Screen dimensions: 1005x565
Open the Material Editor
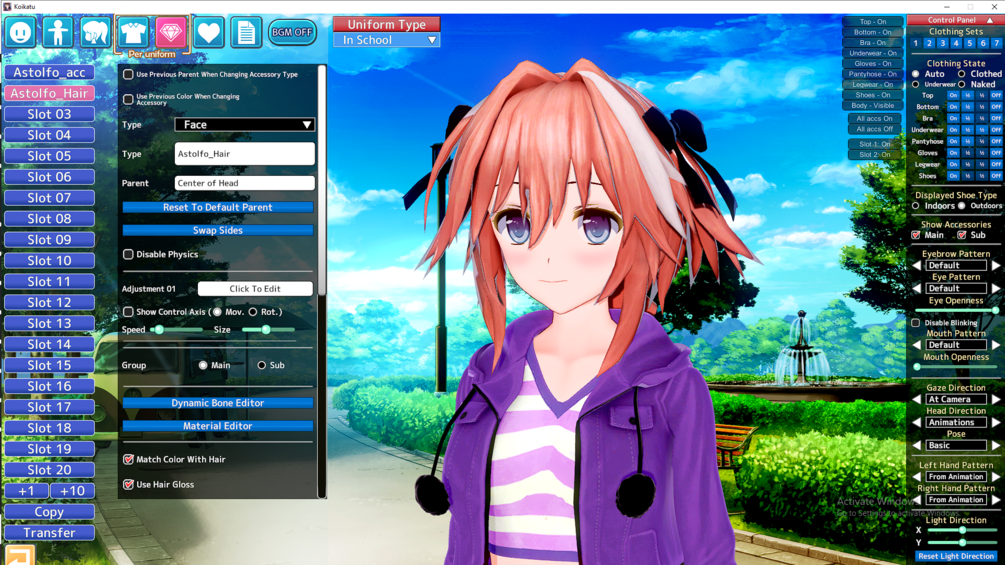[x=218, y=426]
